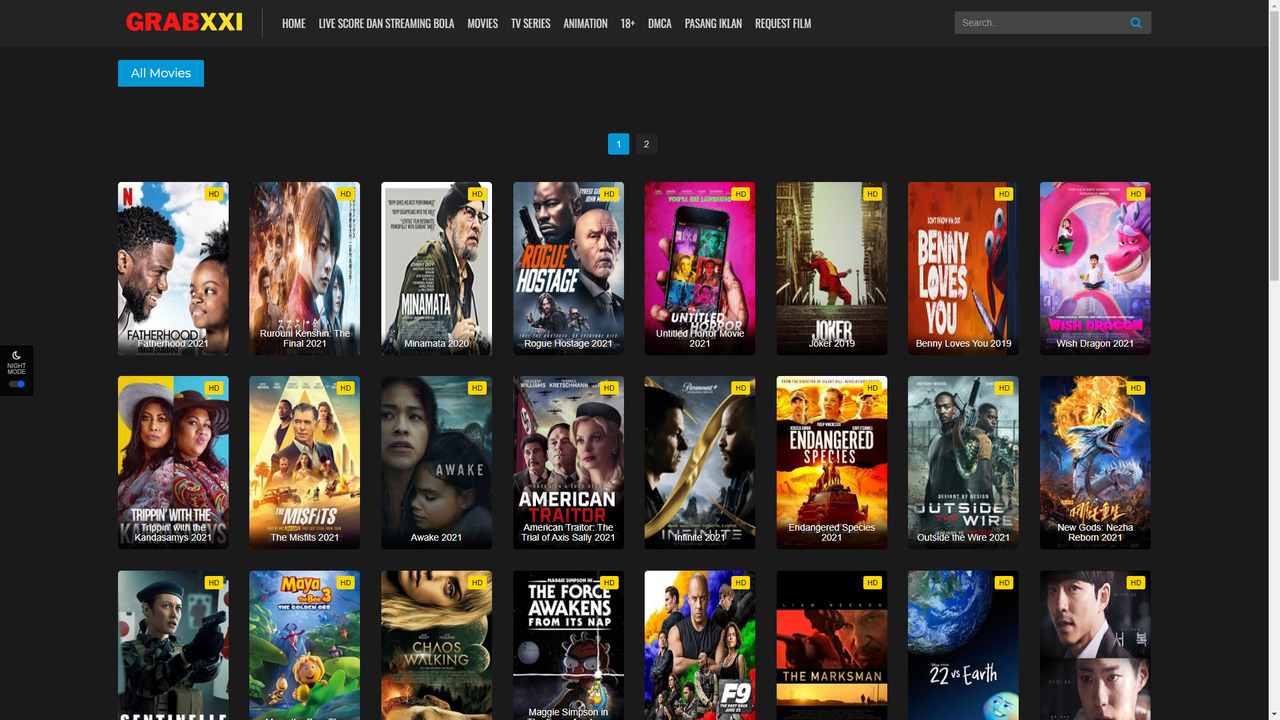This screenshot has height=720, width=1280.
Task: Open Outside the Wire 2021 poster
Action: (x=963, y=462)
